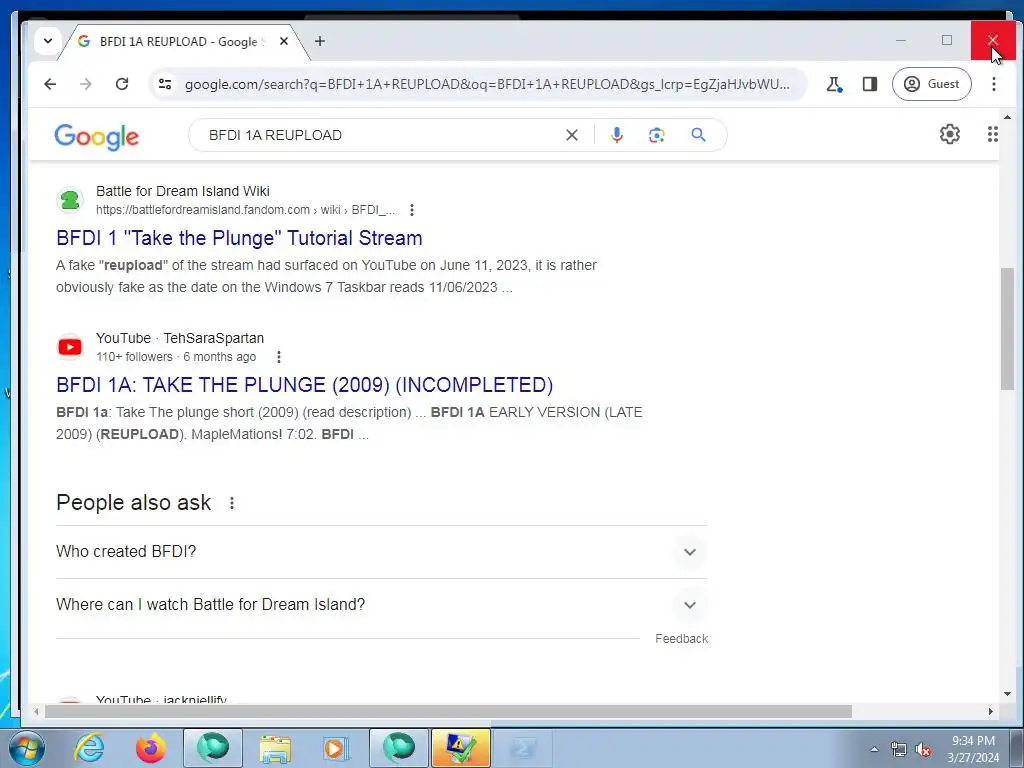Go back with the back arrow
This screenshot has height=768, width=1024.
[50, 84]
